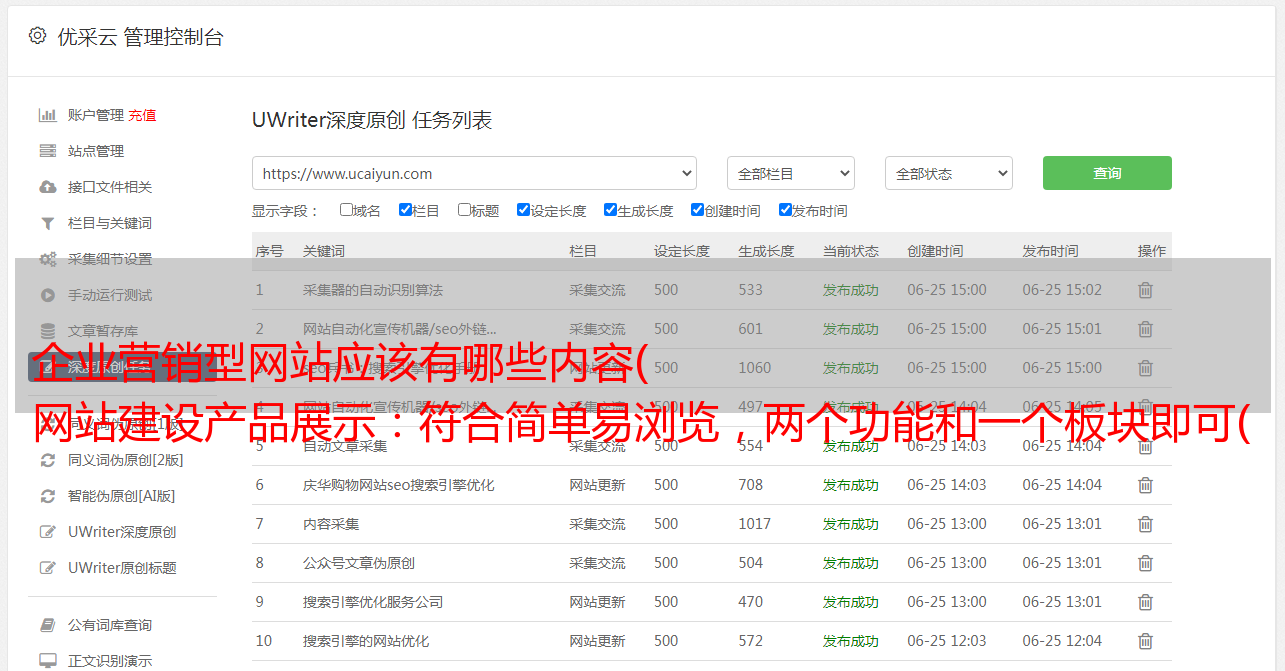Click the cloud upload icon for 接口文件相关

pyautogui.click(x=47, y=187)
